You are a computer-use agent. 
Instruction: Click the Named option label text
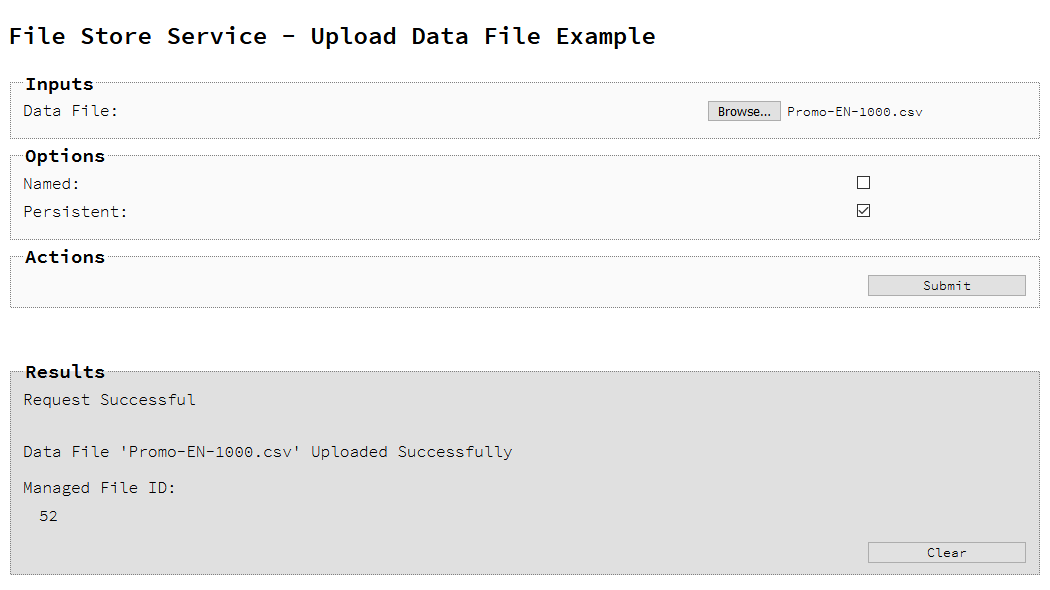[50, 183]
